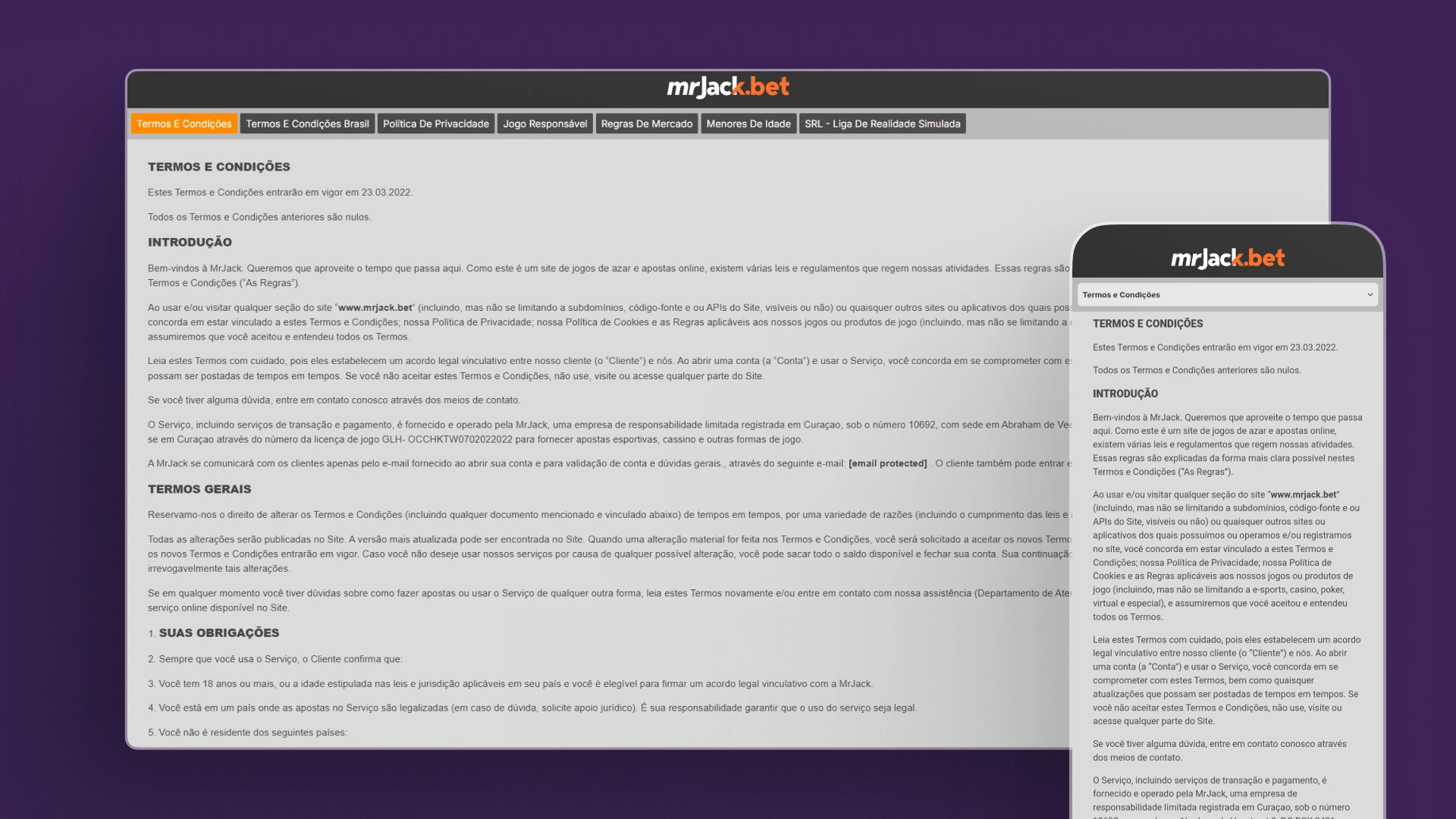Select Política De Privacidade tab

coord(437,123)
